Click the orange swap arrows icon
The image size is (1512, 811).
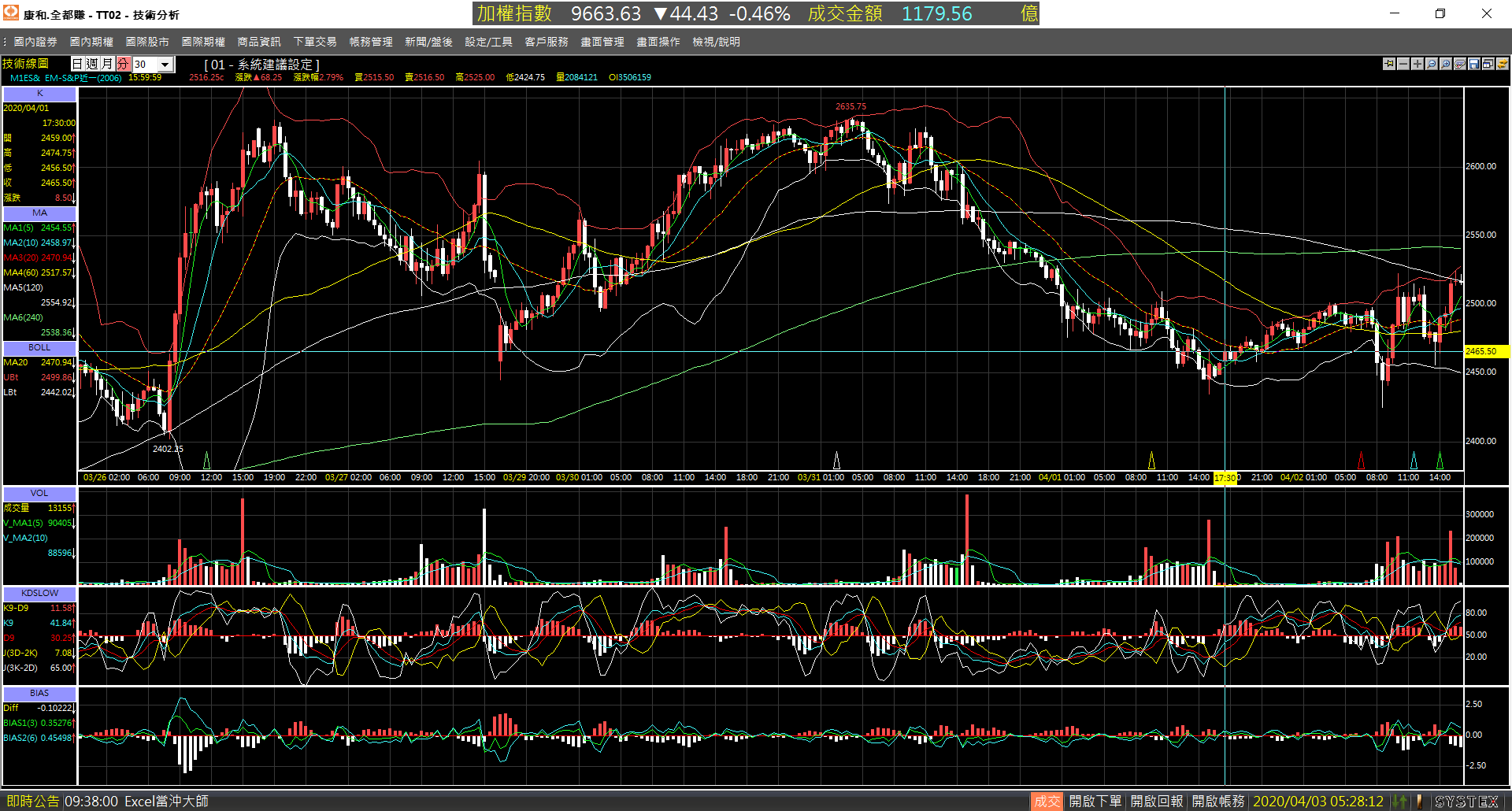coord(1503,64)
